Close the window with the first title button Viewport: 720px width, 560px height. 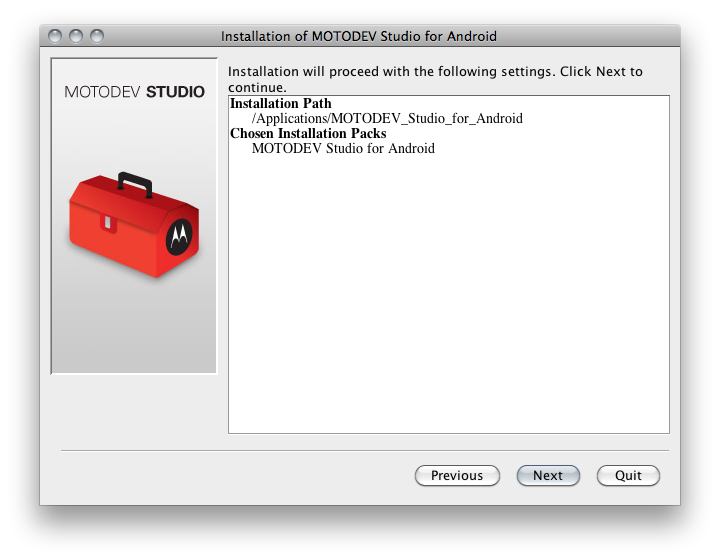55,36
